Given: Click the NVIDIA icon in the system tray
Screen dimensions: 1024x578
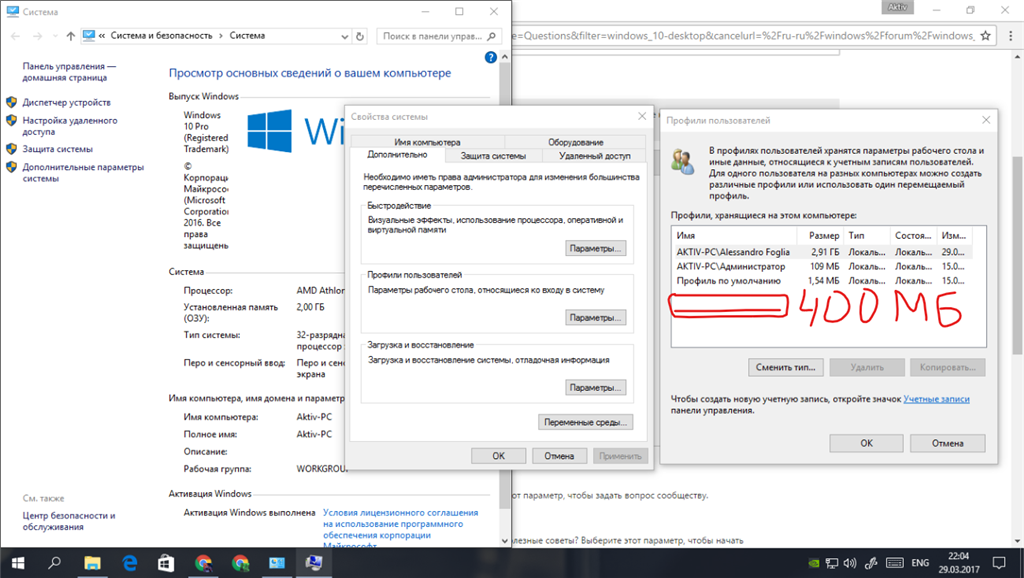Looking at the screenshot, I should 814,563.
